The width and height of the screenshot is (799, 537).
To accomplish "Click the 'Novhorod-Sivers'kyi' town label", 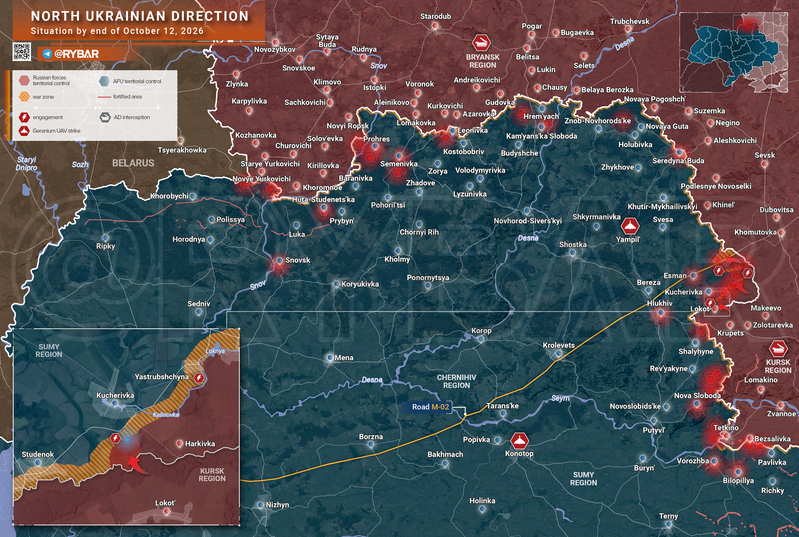I will (x=527, y=221).
